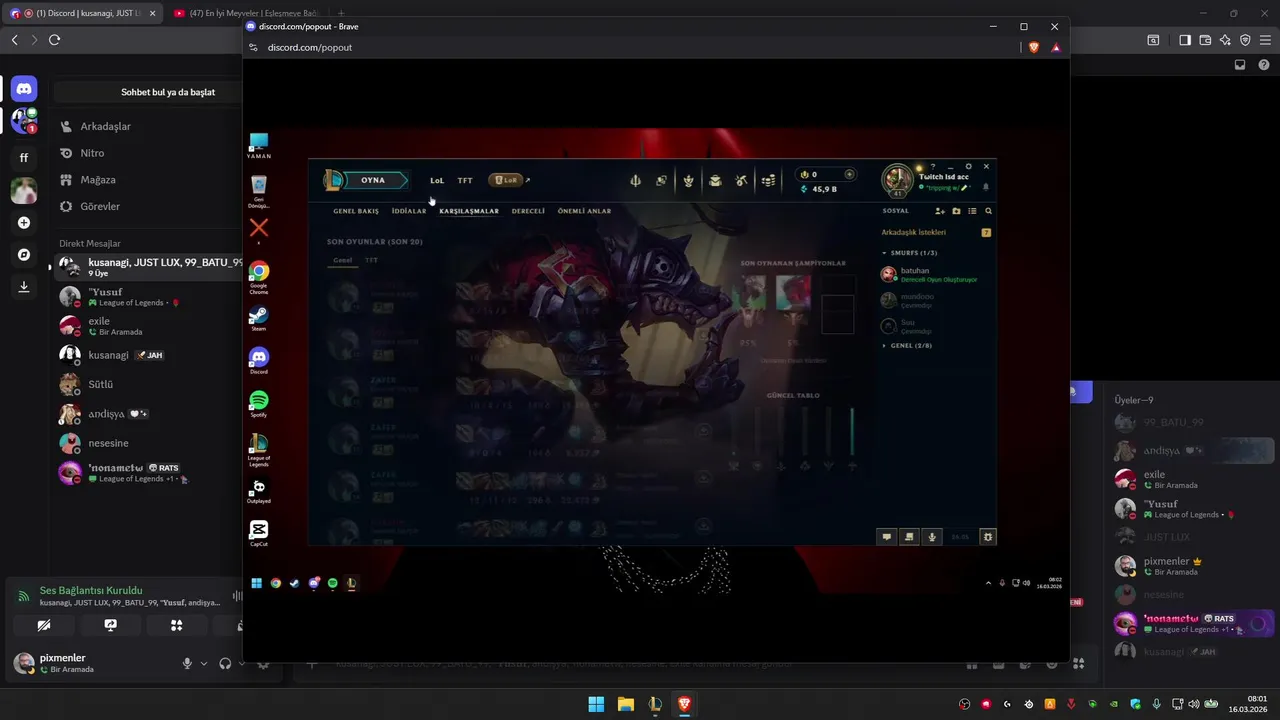Viewport: 1280px width, 720px height.
Task: Toggle camera in Discord voice panel
Action: (44, 625)
